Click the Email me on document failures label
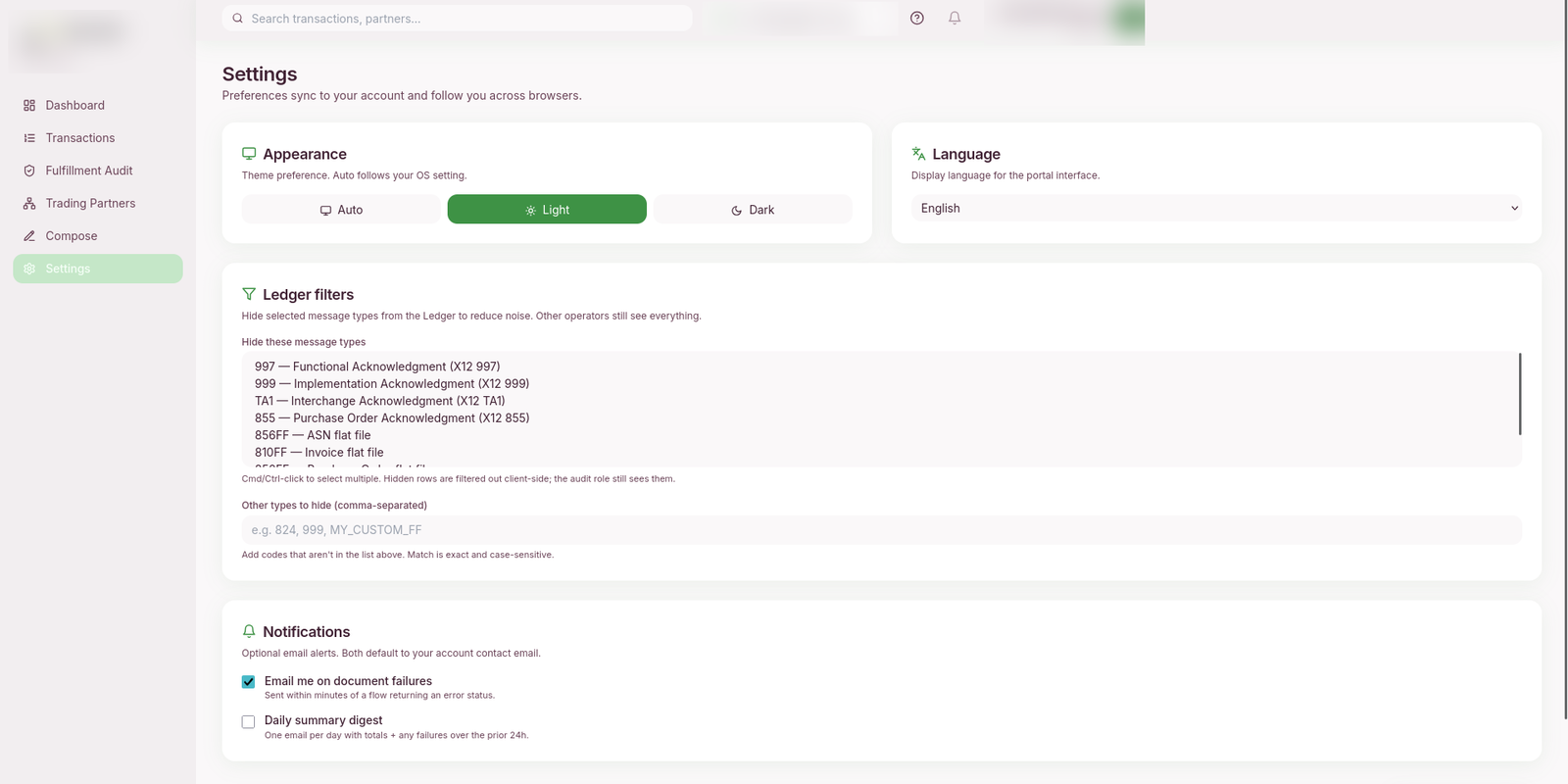Screen dimensions: 1568x784 coord(348,681)
